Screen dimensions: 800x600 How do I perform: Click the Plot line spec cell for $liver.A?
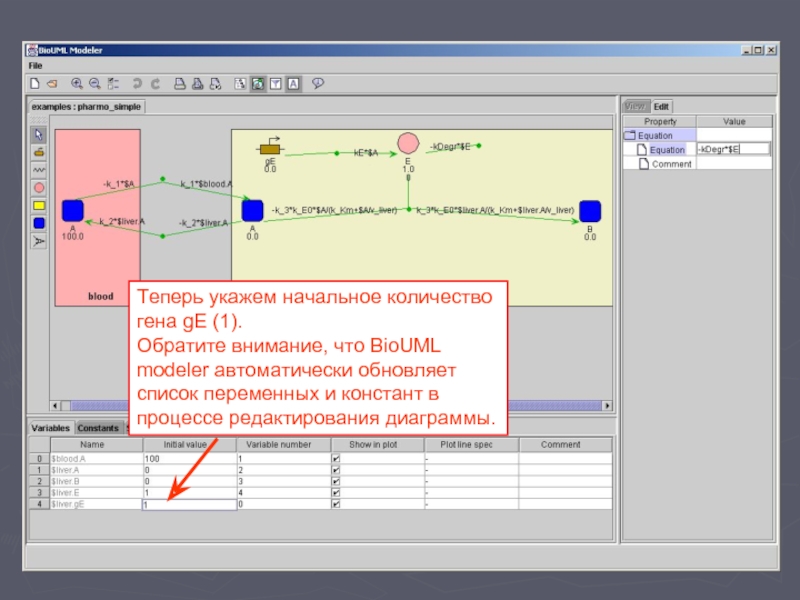coord(469,470)
